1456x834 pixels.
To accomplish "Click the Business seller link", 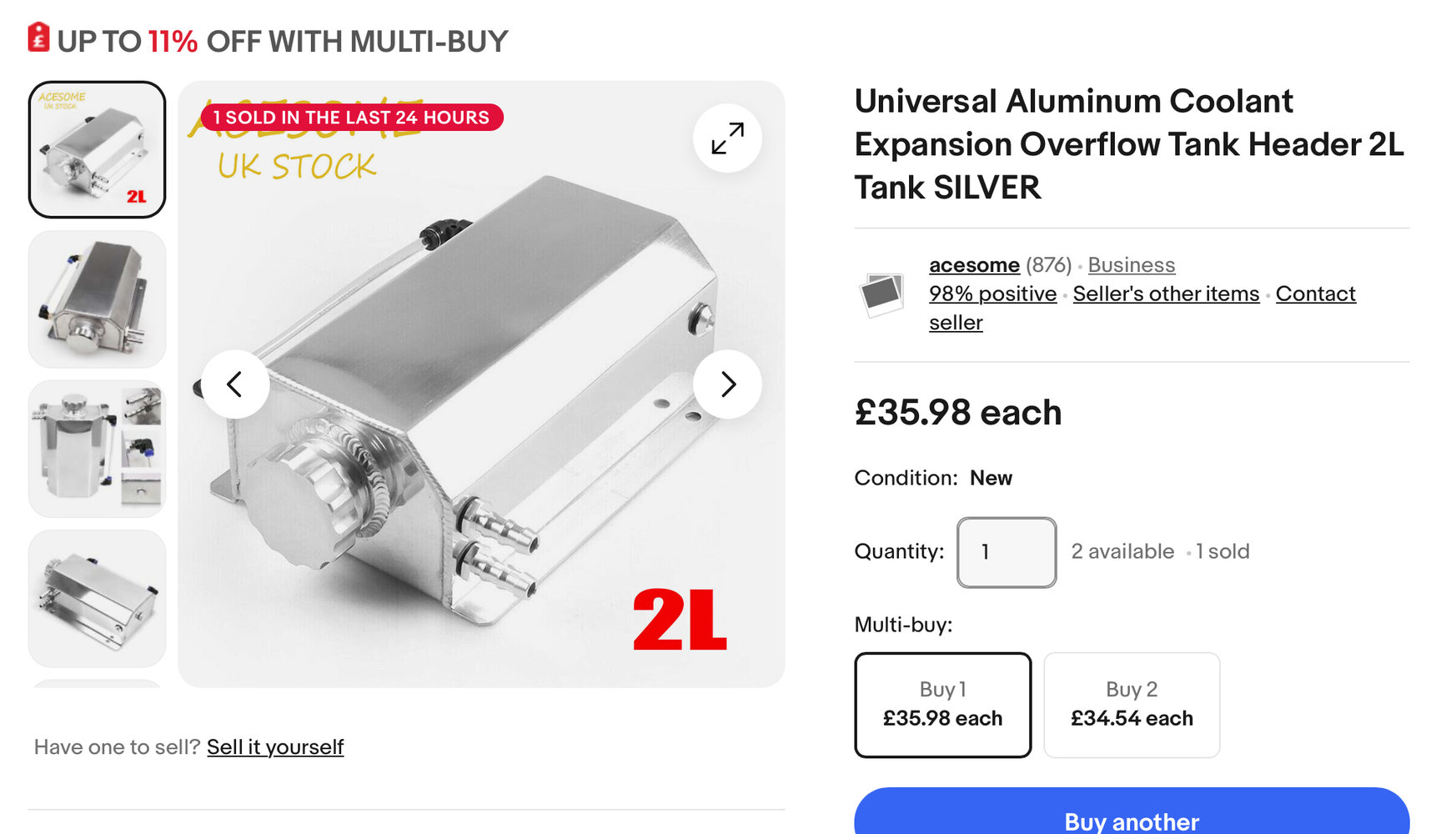I will [x=1132, y=265].
